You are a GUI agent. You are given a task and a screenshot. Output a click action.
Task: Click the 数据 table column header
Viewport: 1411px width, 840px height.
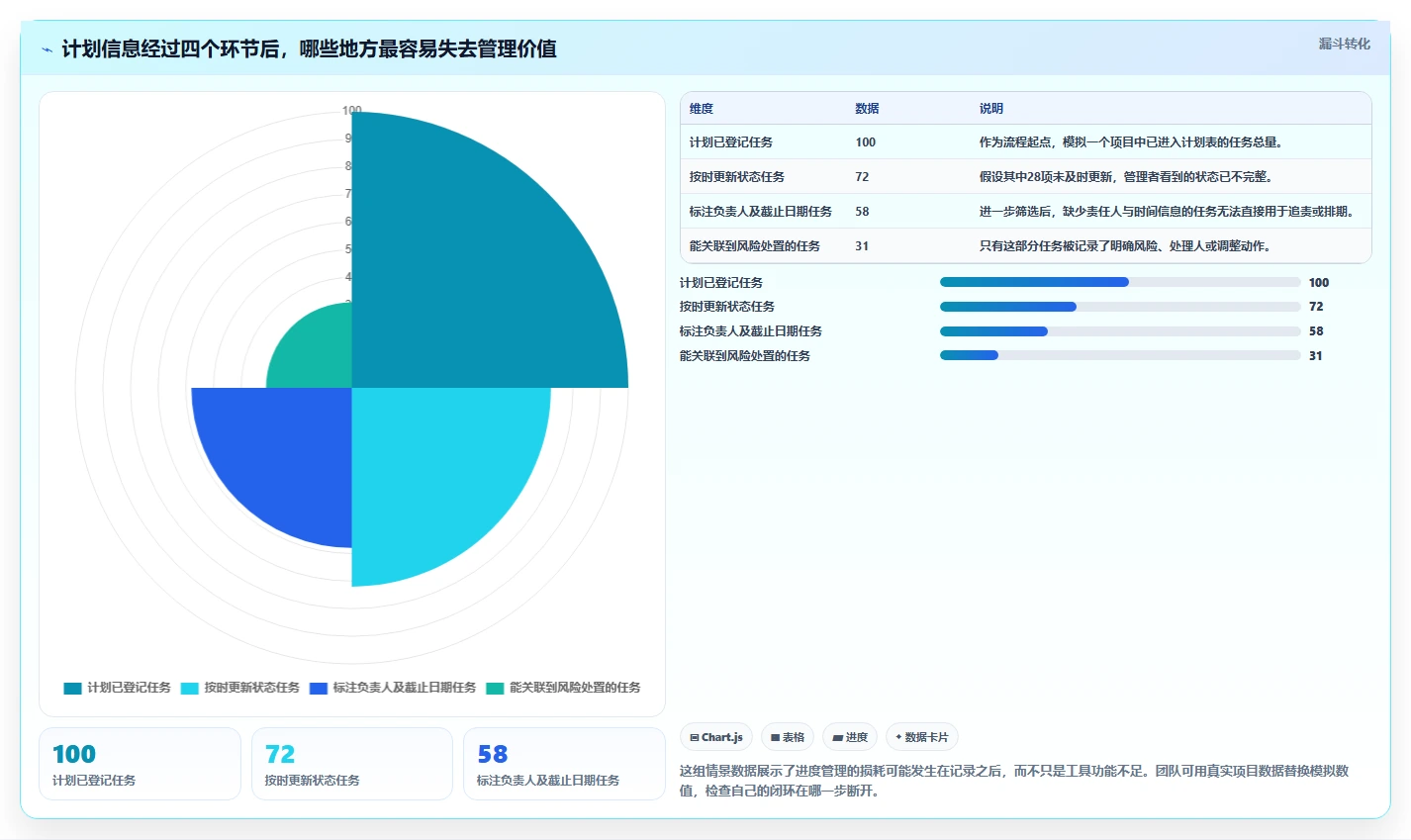[x=868, y=109]
